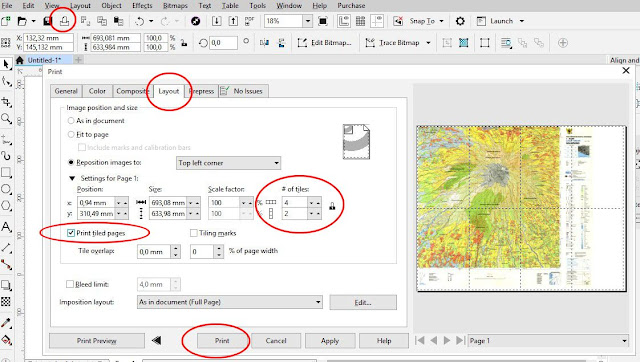The width and height of the screenshot is (640, 362).
Task: Click the vertical tiles count field
Action: (295, 213)
